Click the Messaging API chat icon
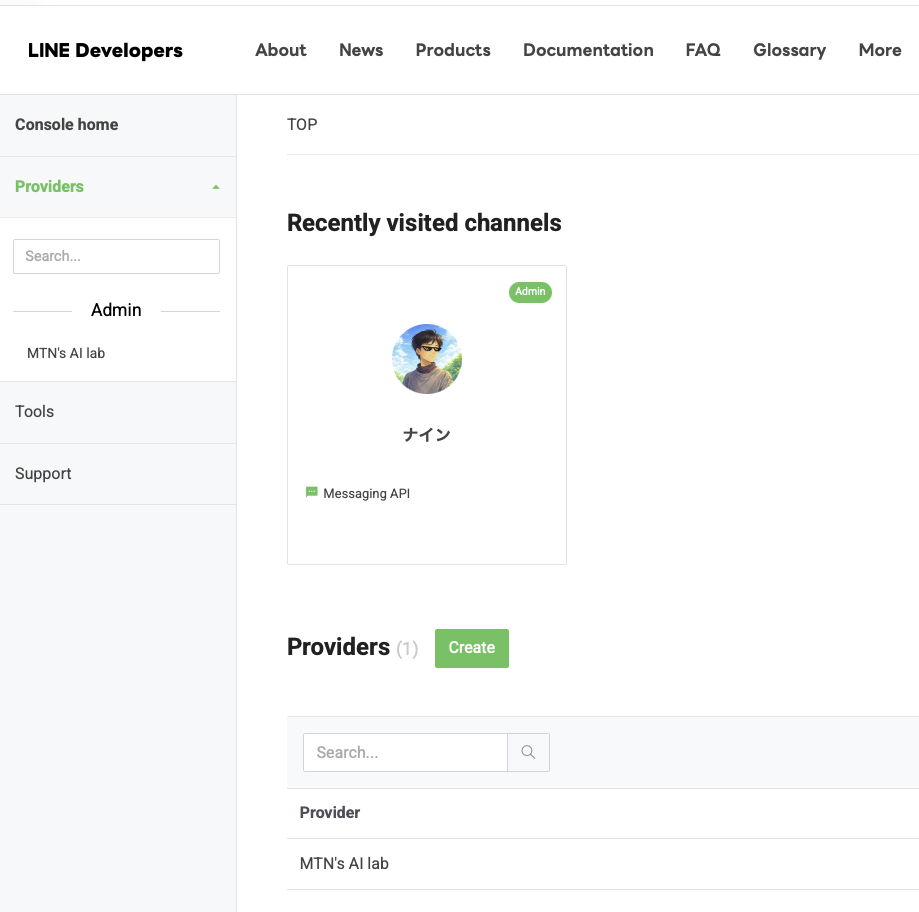Viewport: 919px width, 912px height. pos(312,492)
